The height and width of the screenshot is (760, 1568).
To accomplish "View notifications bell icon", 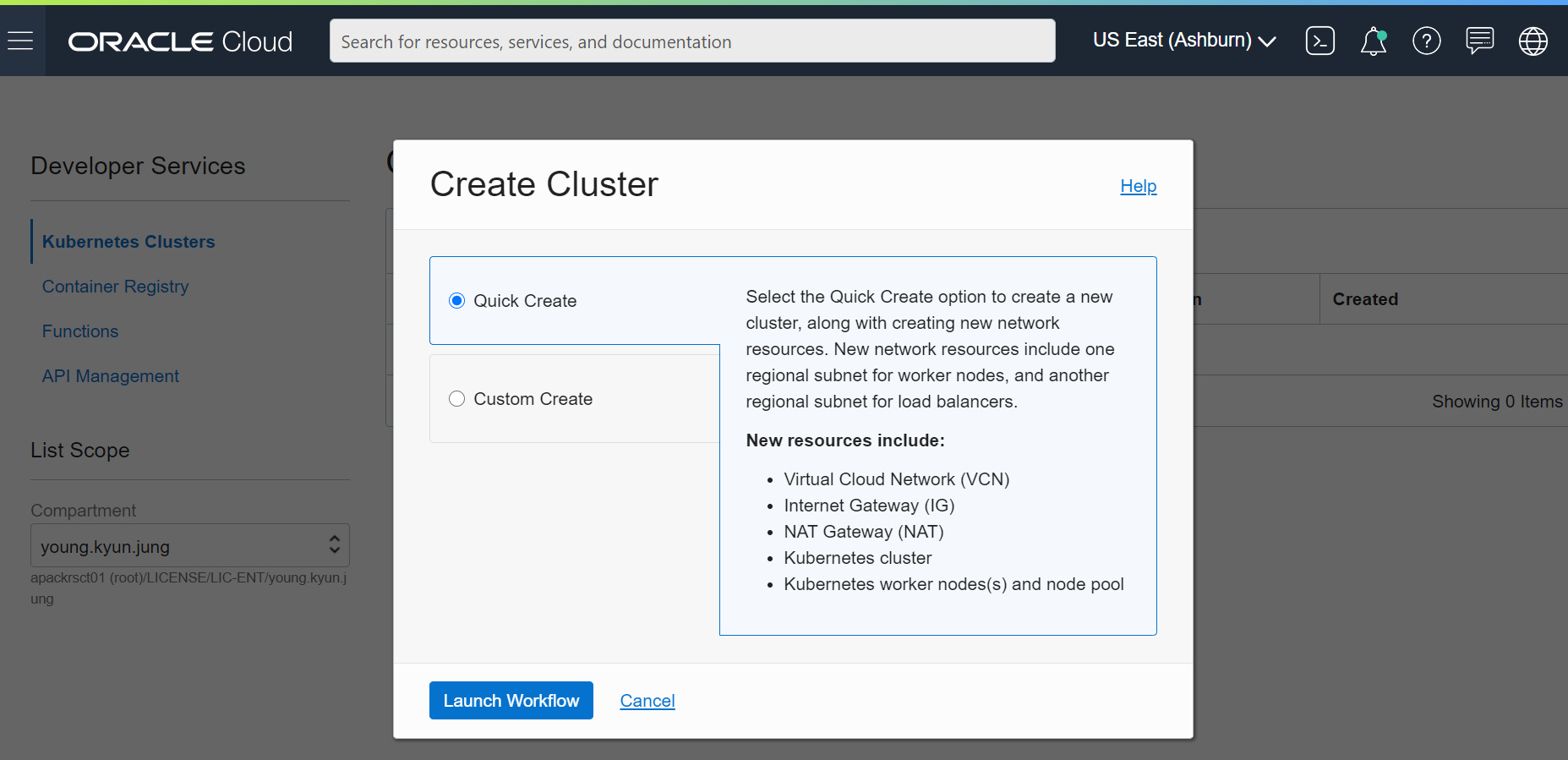I will click(x=1374, y=41).
